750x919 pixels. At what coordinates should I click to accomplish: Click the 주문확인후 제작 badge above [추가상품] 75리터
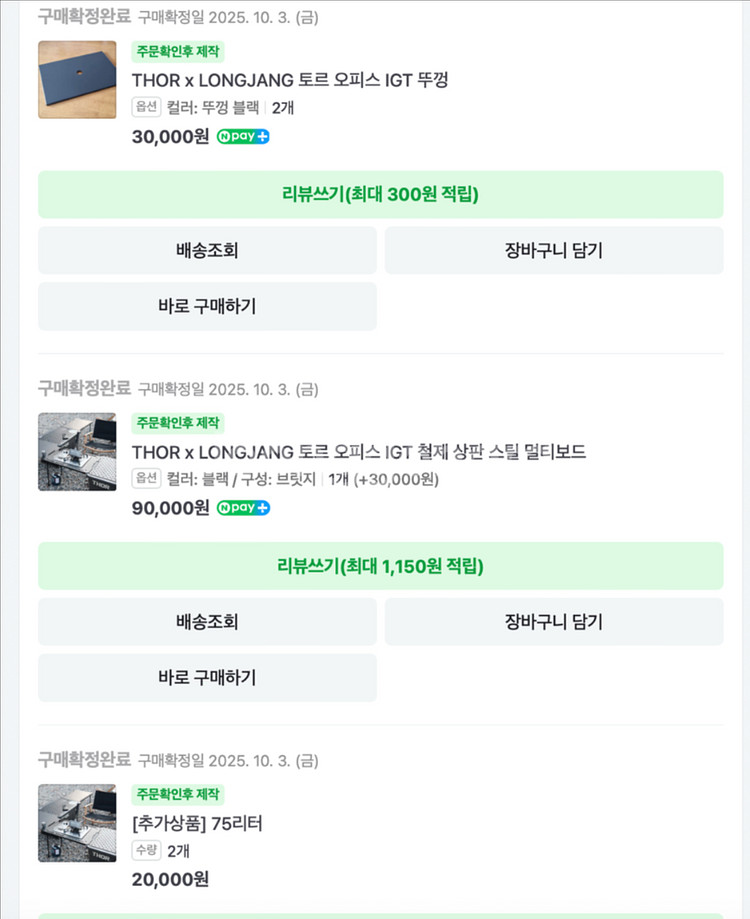[x=178, y=795]
